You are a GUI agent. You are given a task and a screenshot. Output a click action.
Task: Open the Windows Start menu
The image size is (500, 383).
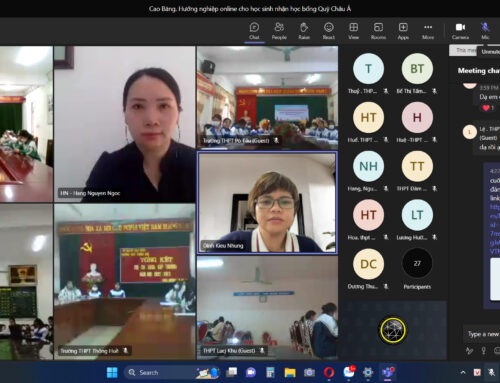(x=112, y=372)
